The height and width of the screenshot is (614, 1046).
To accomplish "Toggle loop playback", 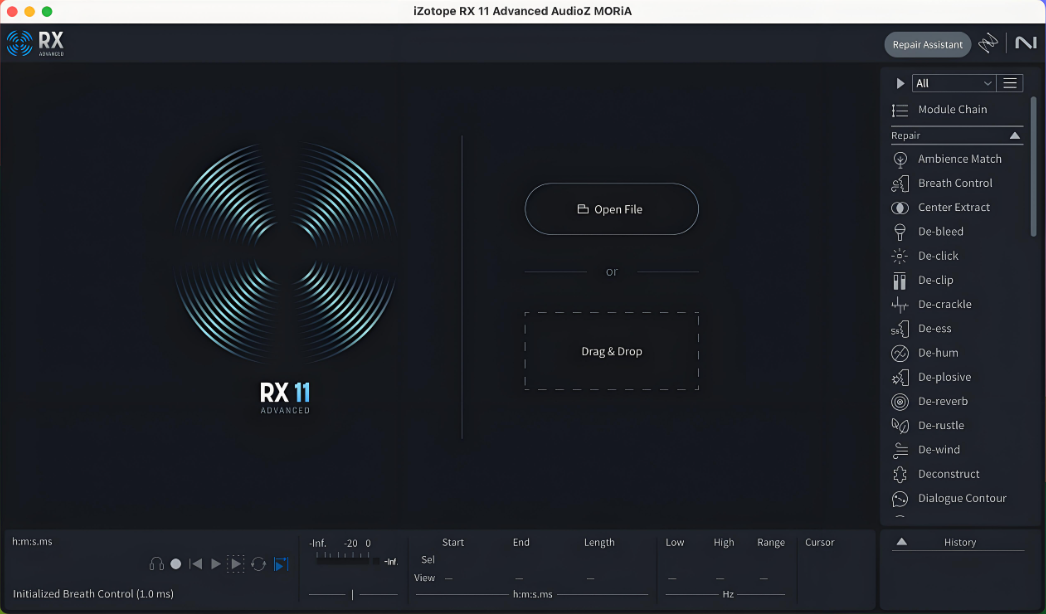I will pyautogui.click(x=259, y=564).
